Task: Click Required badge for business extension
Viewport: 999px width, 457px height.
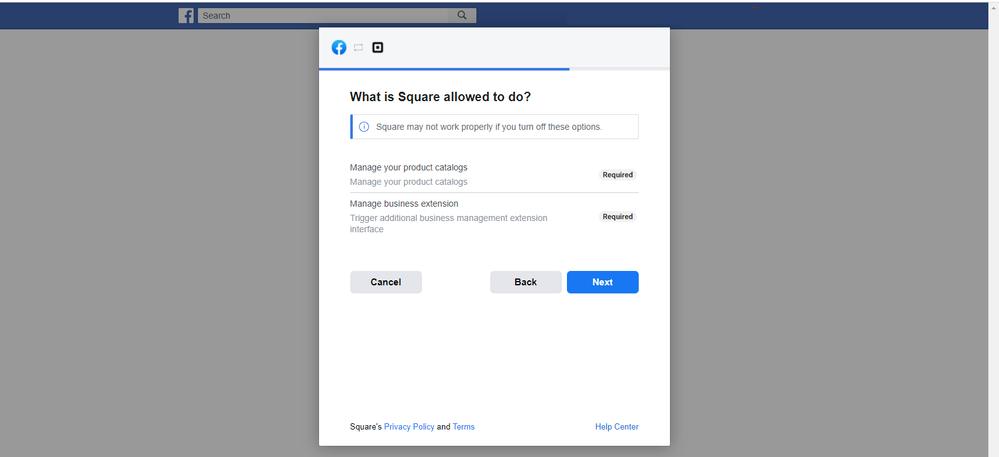Action: (617, 217)
